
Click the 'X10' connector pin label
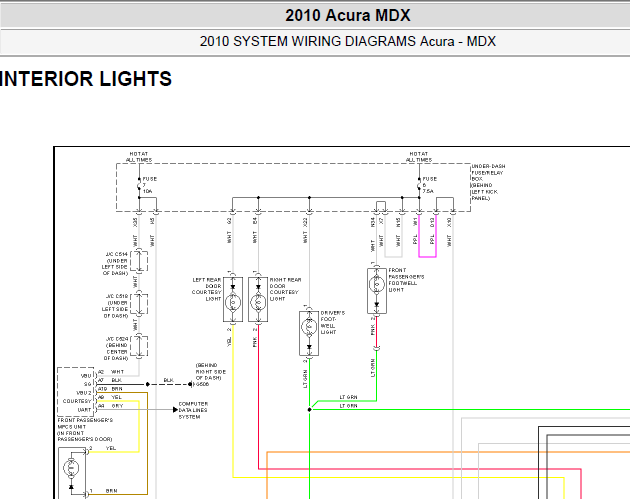point(449,222)
